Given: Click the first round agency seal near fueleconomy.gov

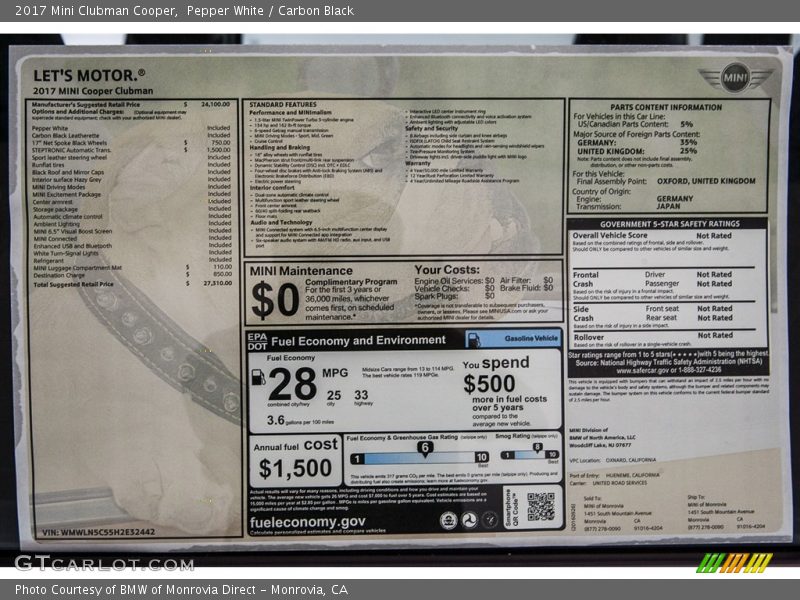Looking at the screenshot, I should point(448,520).
